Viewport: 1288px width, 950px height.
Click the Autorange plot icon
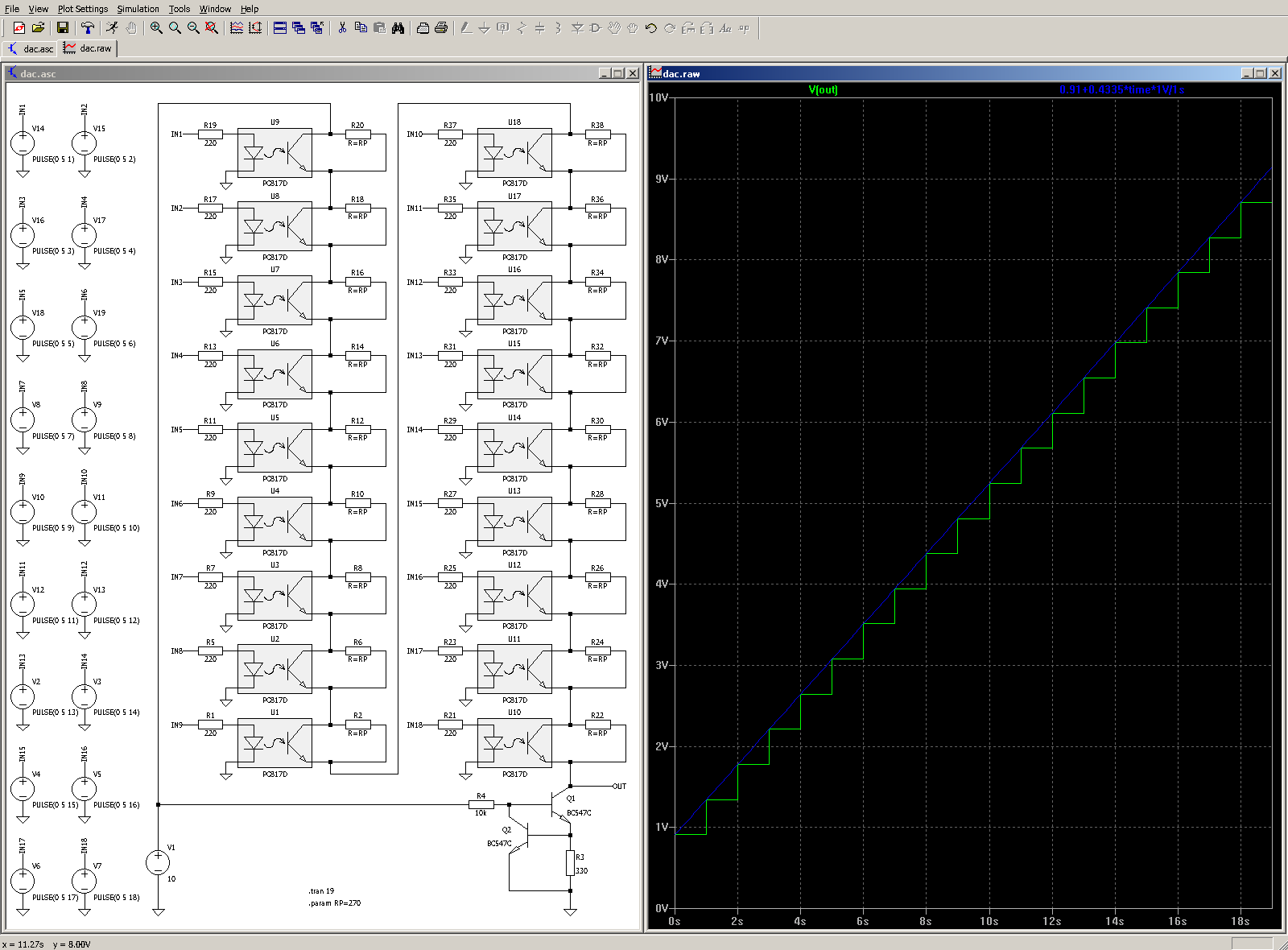click(x=237, y=28)
